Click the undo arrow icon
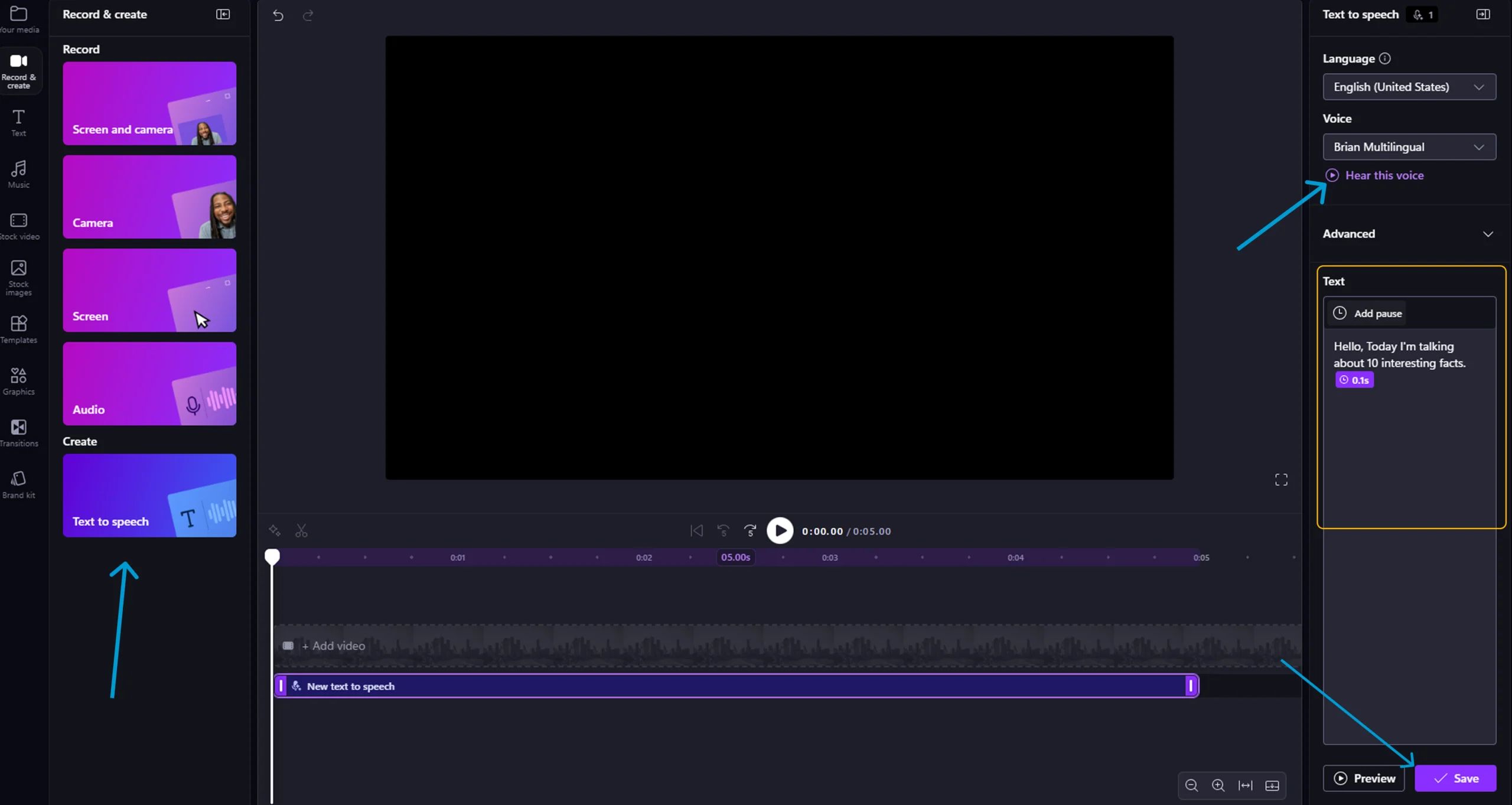Image resolution: width=1512 pixels, height=805 pixels. 278,15
